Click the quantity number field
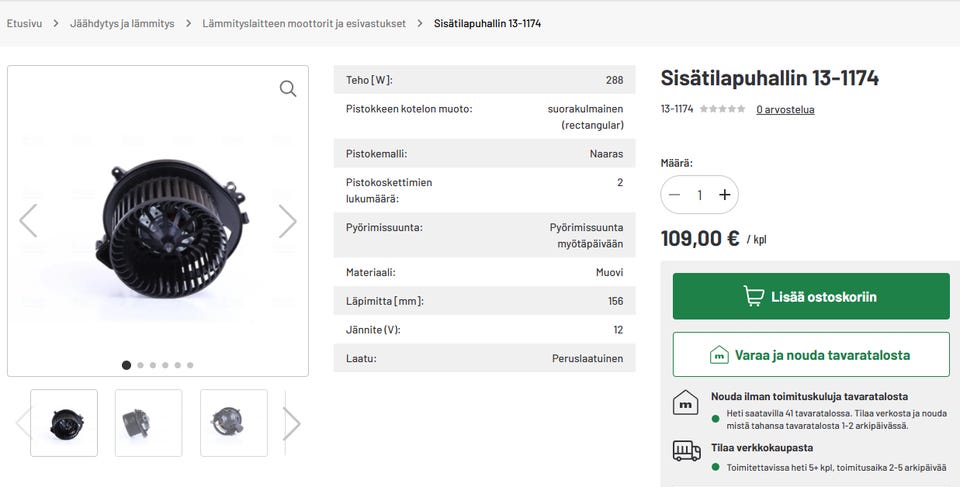 pos(700,195)
